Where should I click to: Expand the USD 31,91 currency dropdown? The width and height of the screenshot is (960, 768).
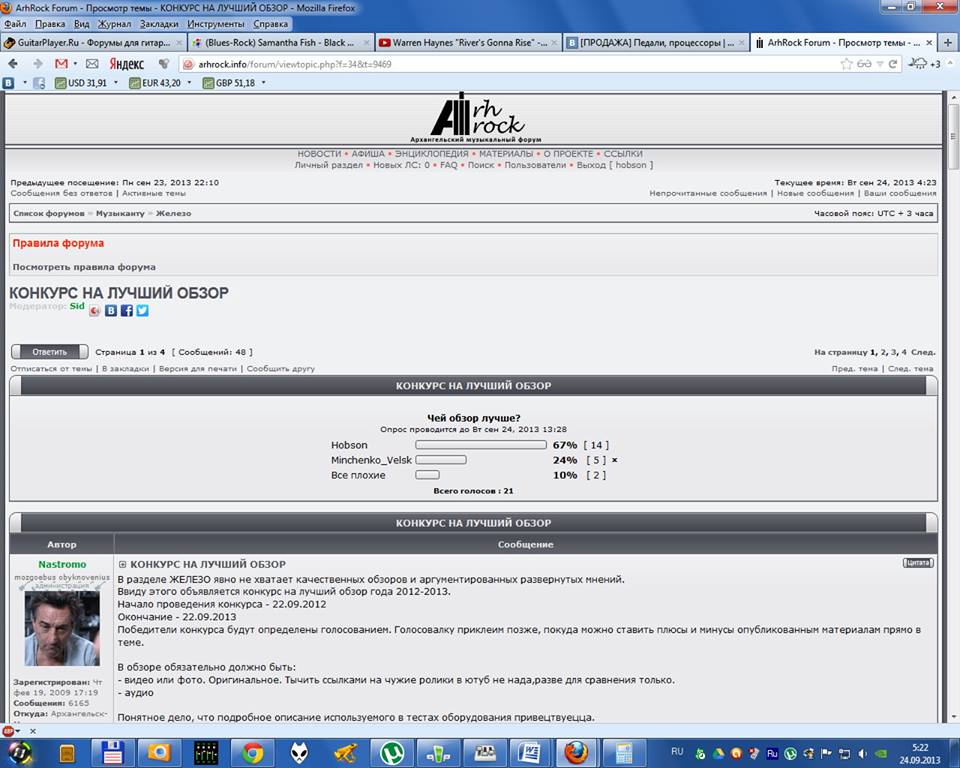[x=116, y=83]
